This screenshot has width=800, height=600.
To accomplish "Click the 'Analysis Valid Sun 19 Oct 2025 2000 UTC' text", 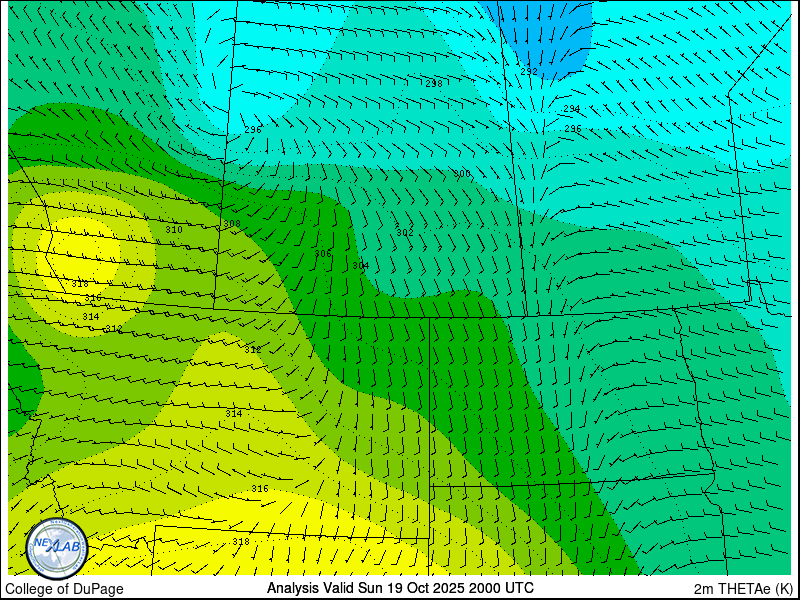I will (400, 588).
